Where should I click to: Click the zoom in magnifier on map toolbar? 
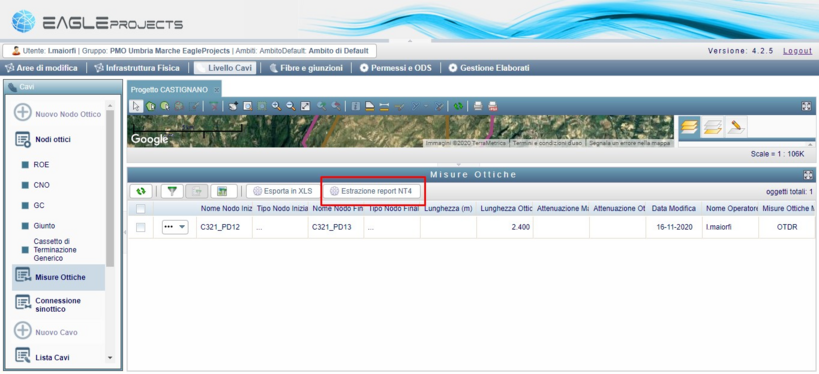[x=276, y=107]
